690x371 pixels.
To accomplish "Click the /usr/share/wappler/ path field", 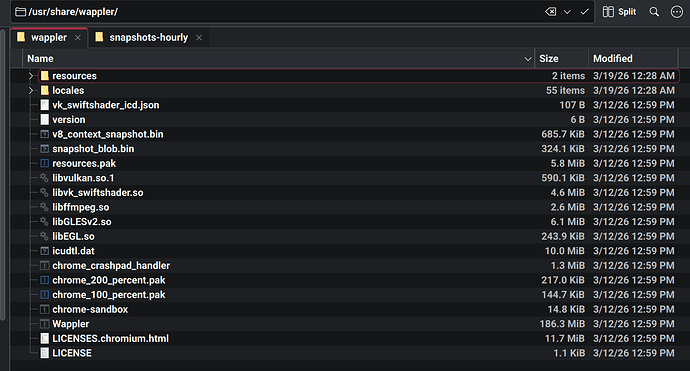I will (x=282, y=12).
